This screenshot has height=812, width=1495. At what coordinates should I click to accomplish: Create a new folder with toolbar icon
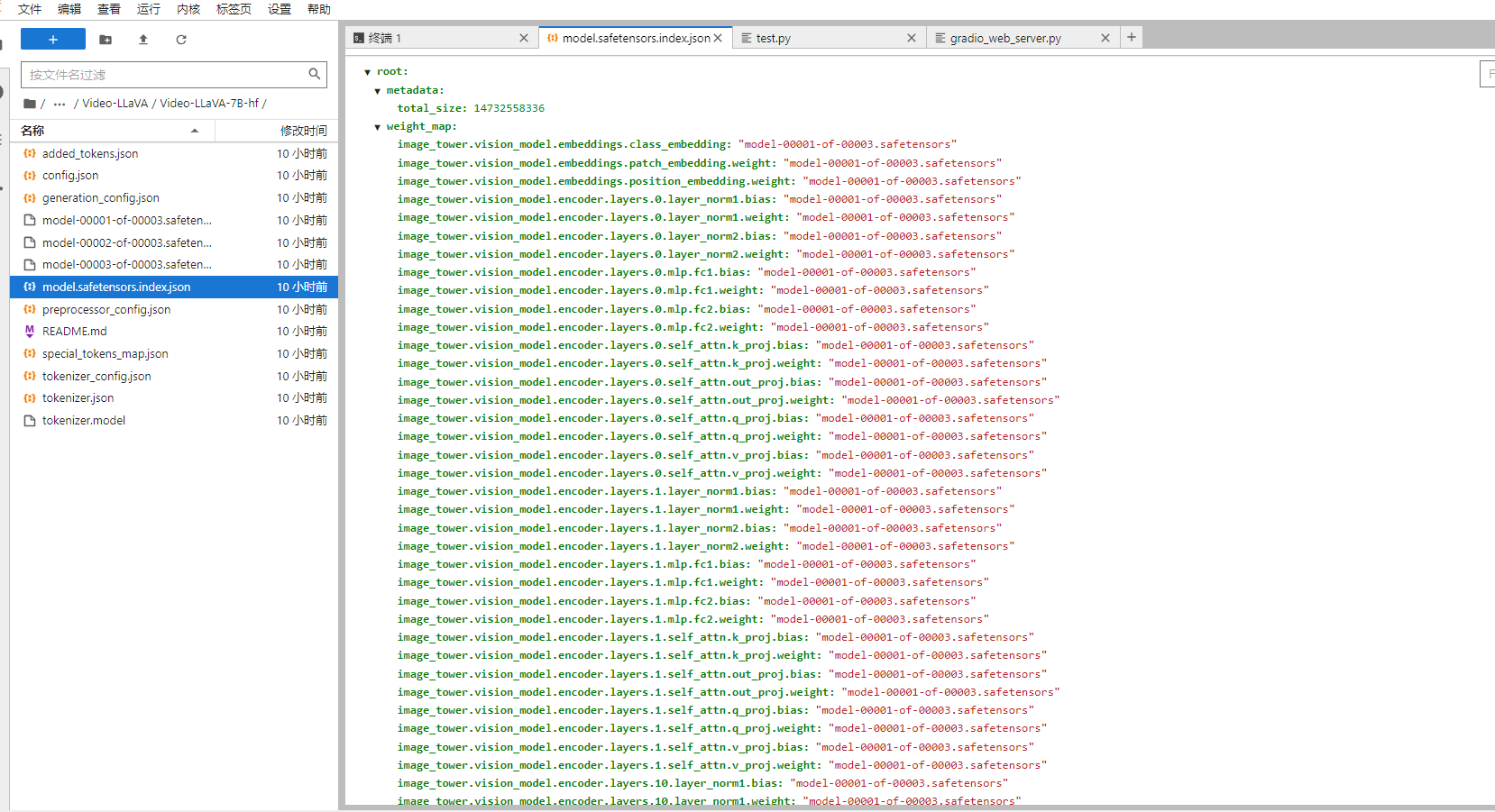tap(105, 40)
